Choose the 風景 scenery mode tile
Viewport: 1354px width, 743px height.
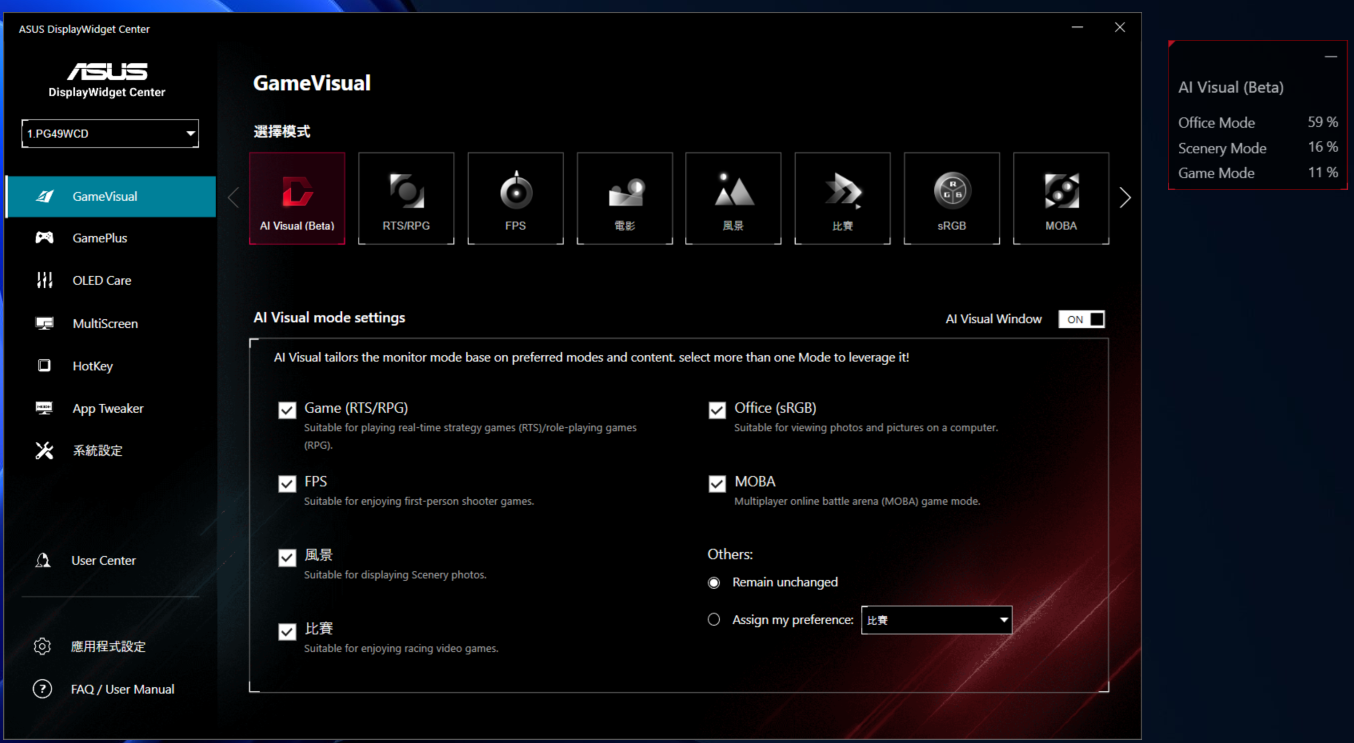[733, 198]
